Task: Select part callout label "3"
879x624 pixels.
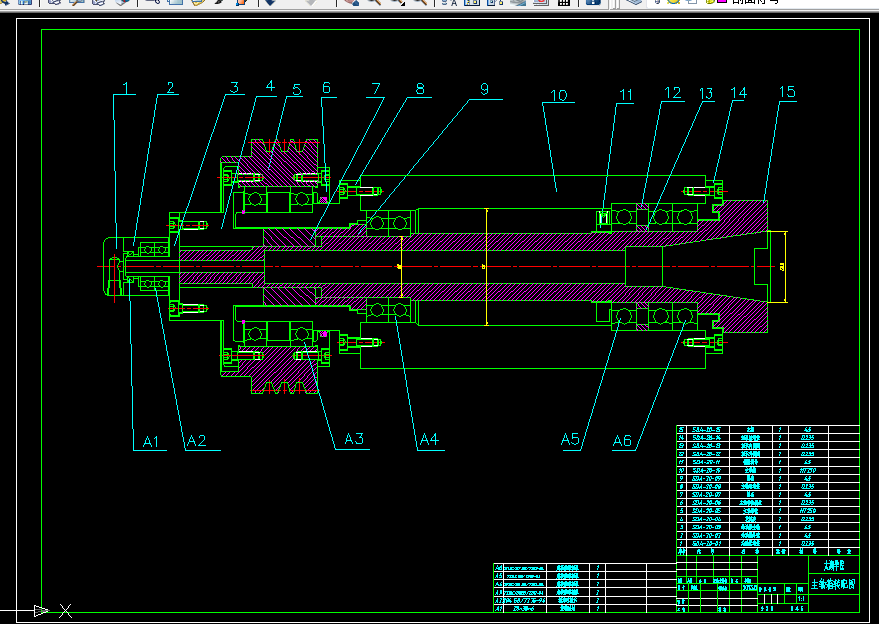Action: click(234, 87)
